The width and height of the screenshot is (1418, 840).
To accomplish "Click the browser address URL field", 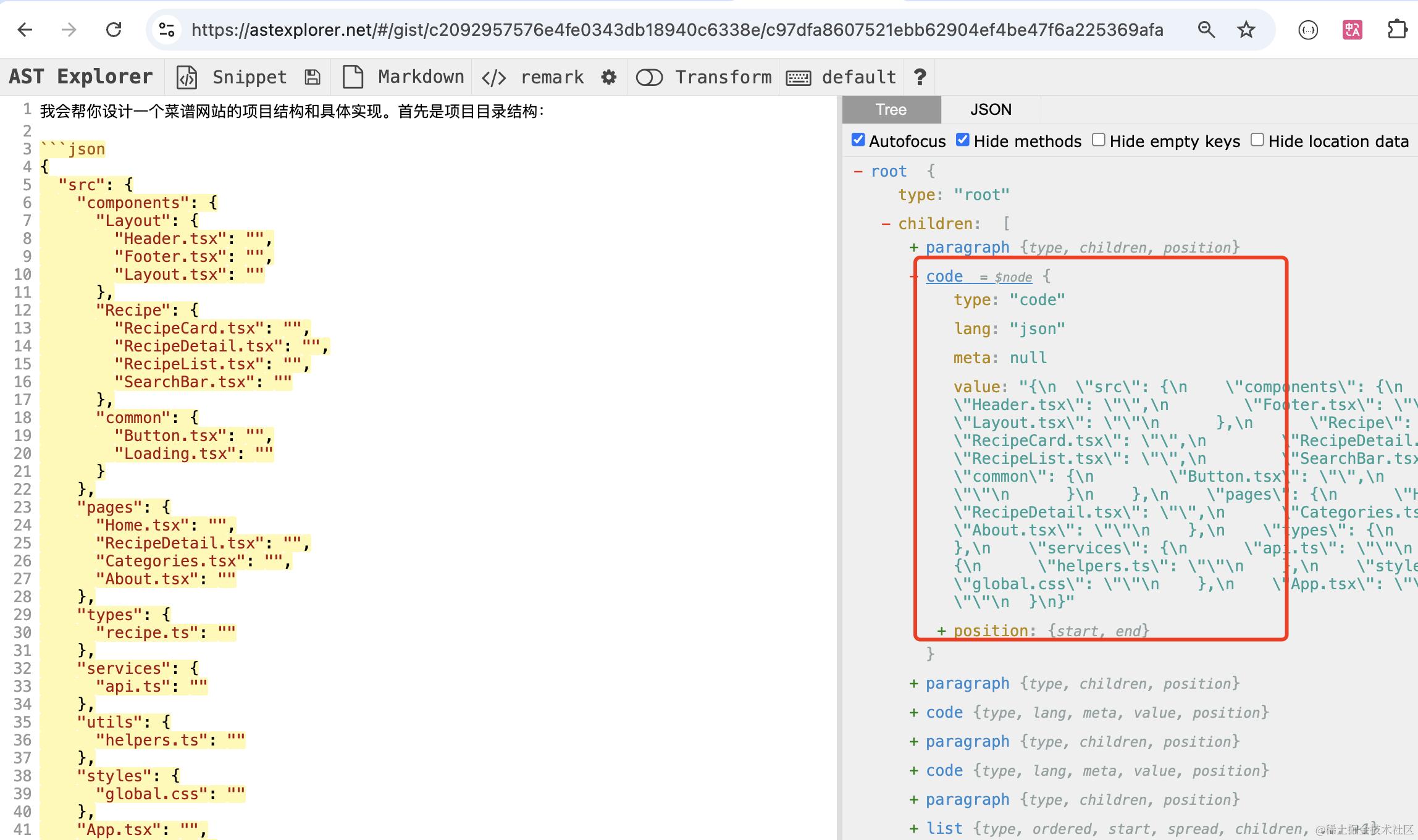I will [676, 29].
